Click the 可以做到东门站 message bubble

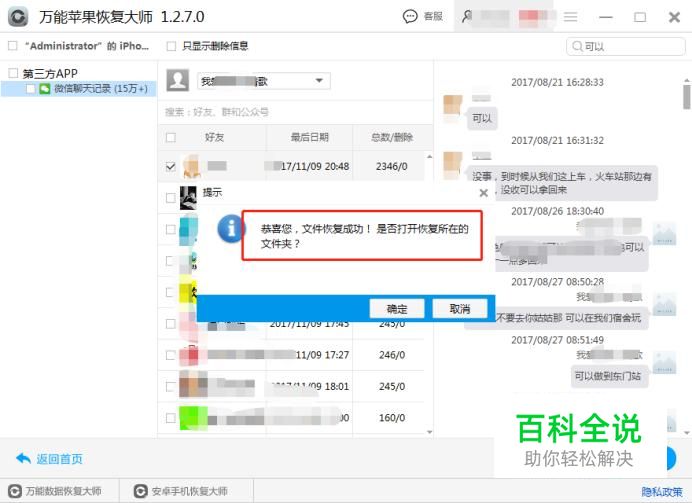609,376
